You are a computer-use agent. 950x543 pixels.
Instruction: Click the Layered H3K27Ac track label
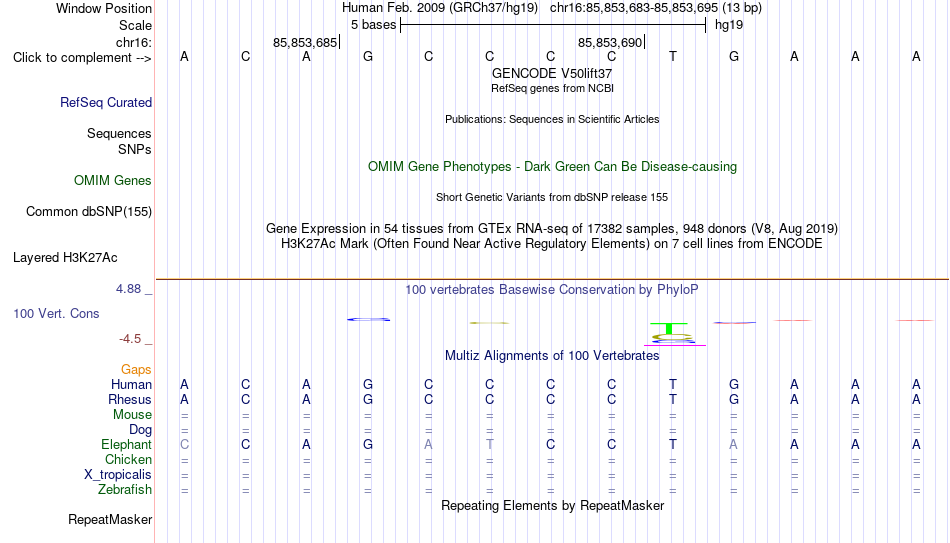[65, 258]
